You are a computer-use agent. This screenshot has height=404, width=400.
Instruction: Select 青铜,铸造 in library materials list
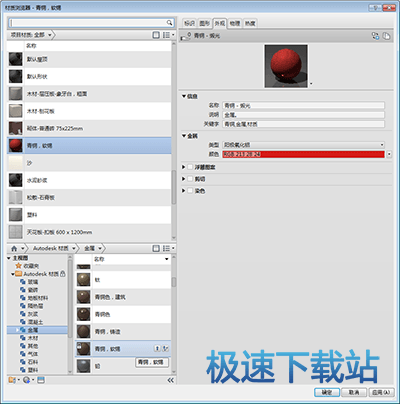(123, 332)
